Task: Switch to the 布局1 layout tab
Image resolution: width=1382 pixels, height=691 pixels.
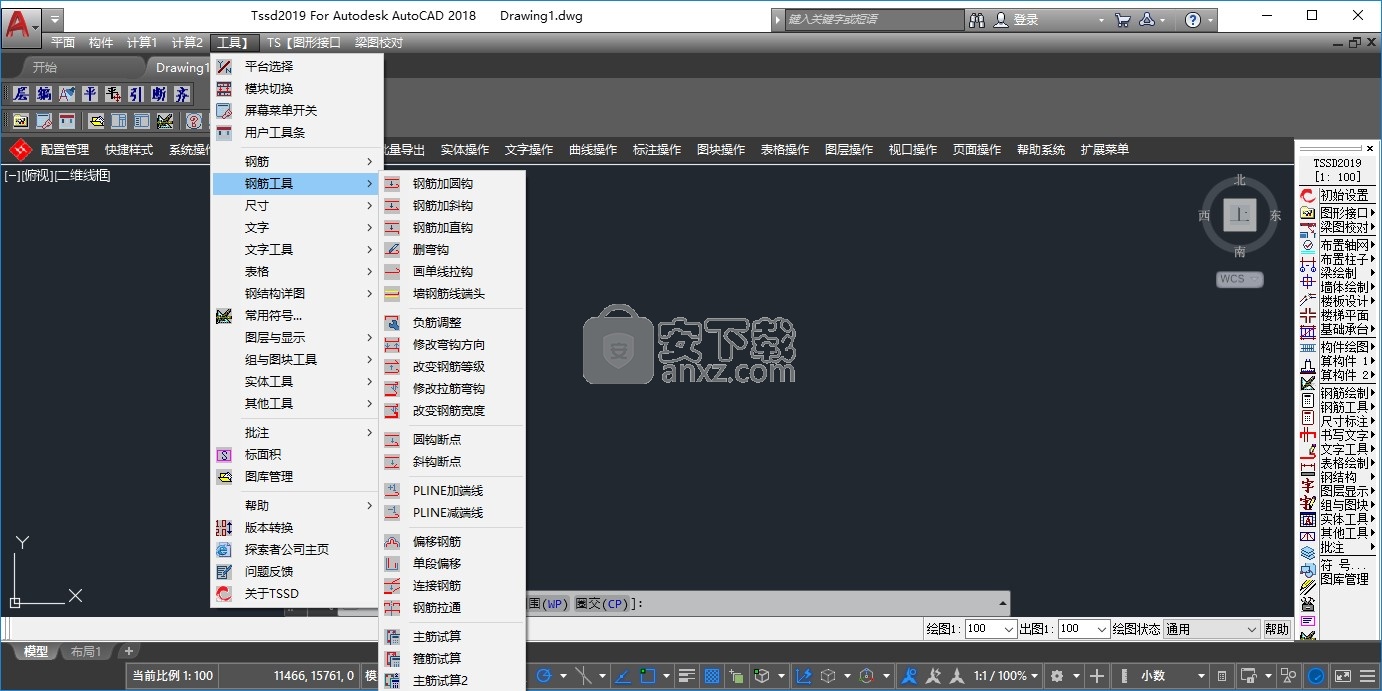Action: click(x=86, y=651)
